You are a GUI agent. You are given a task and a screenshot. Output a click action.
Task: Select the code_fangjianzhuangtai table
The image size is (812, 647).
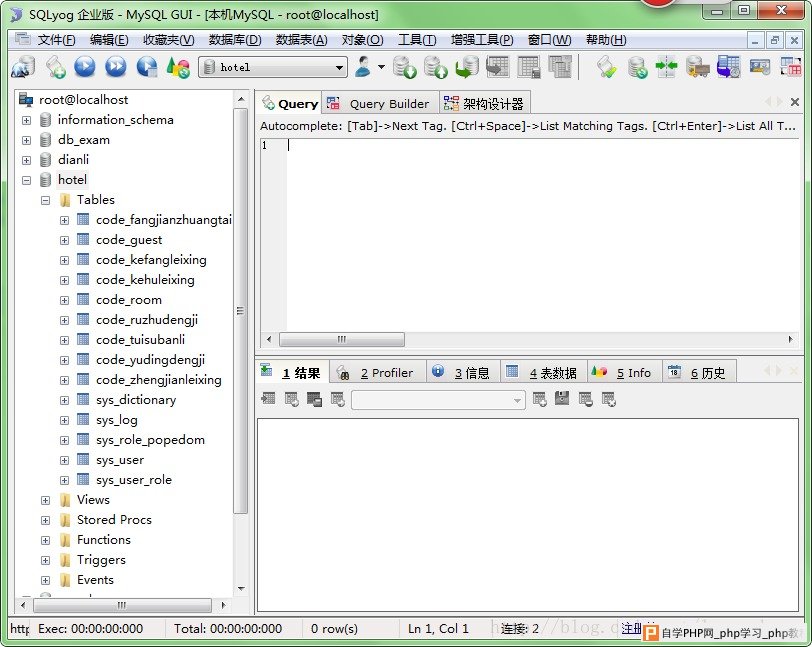tap(164, 220)
